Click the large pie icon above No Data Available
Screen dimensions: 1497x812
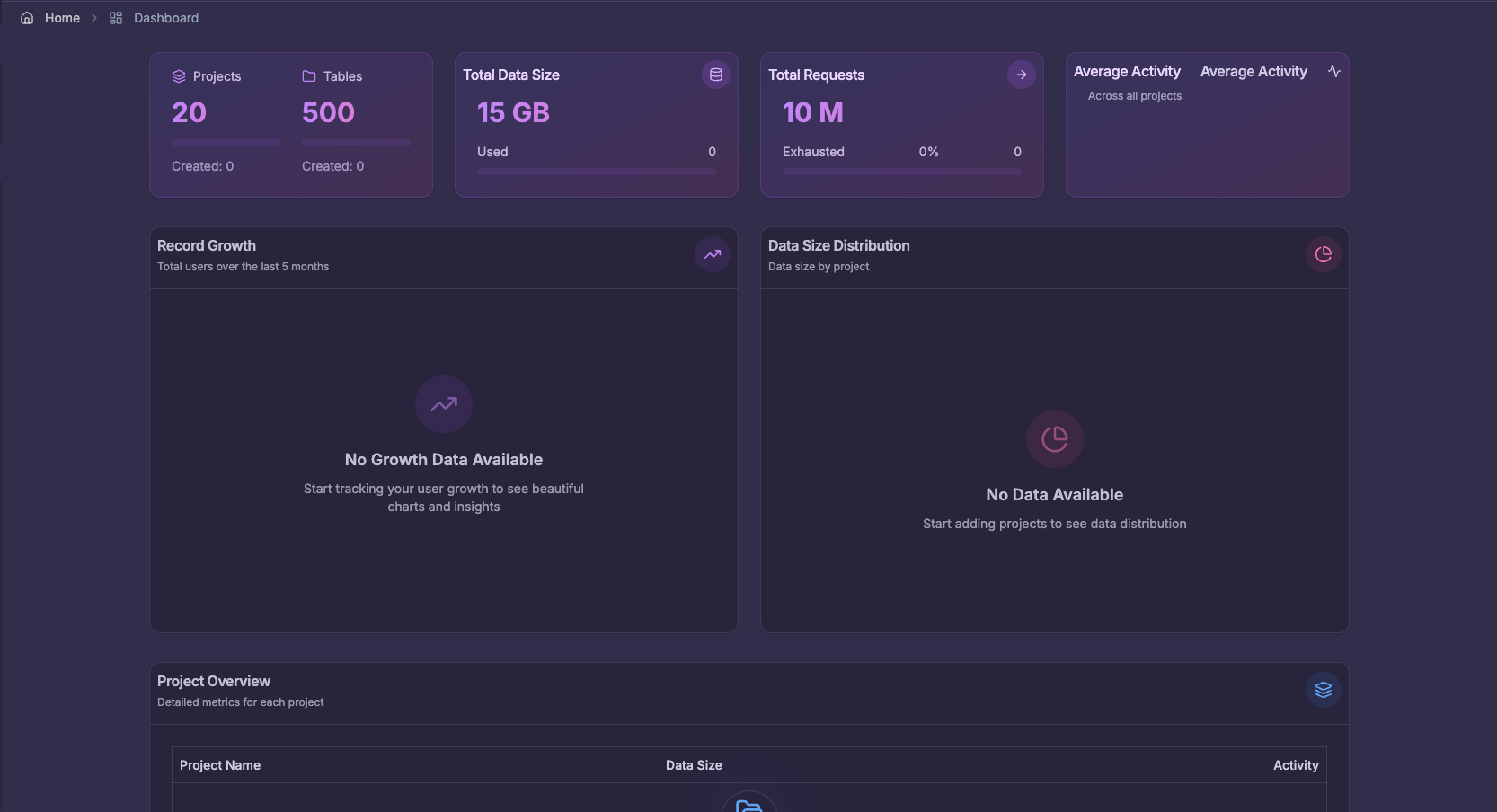(x=1055, y=439)
